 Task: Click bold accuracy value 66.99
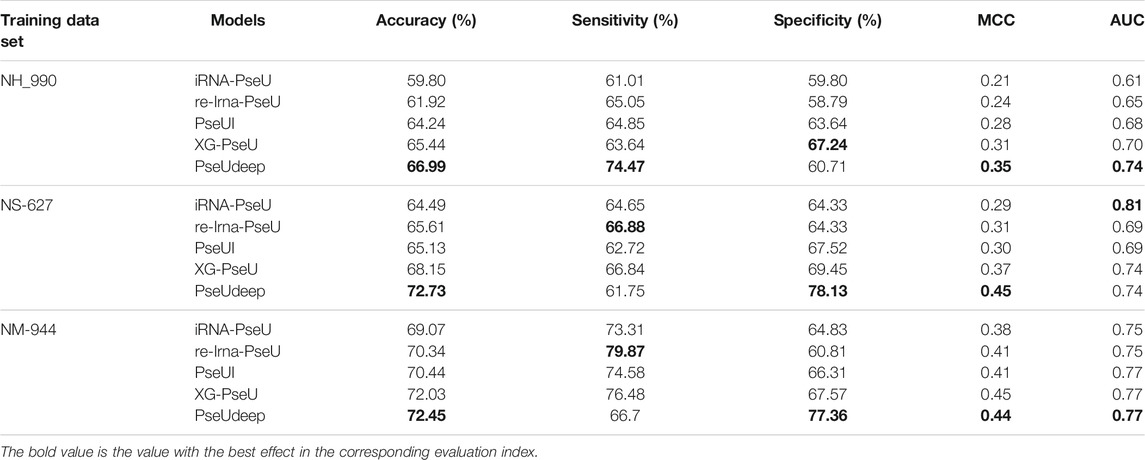coord(426,168)
